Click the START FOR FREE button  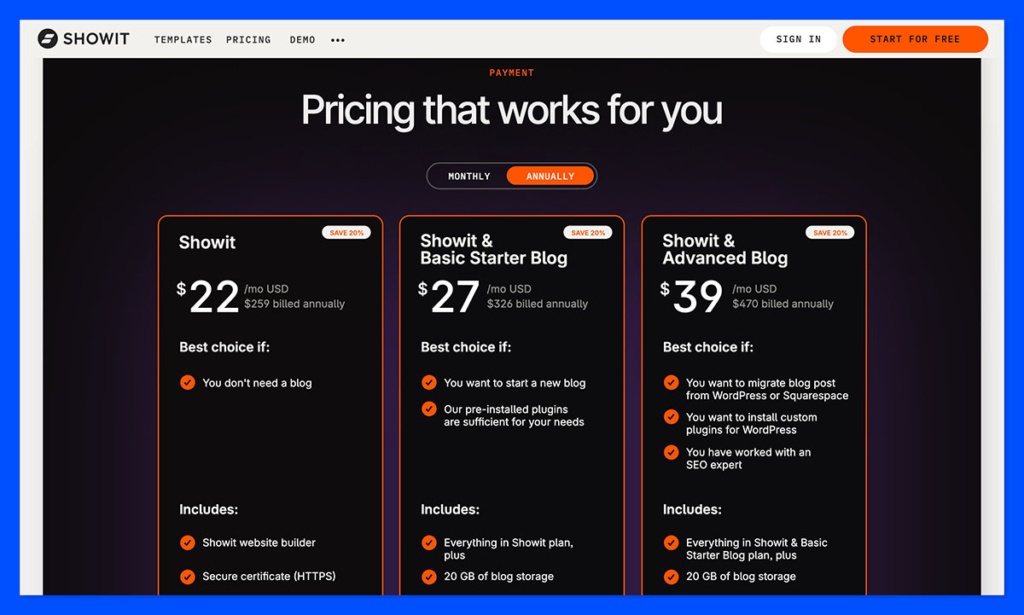(914, 39)
